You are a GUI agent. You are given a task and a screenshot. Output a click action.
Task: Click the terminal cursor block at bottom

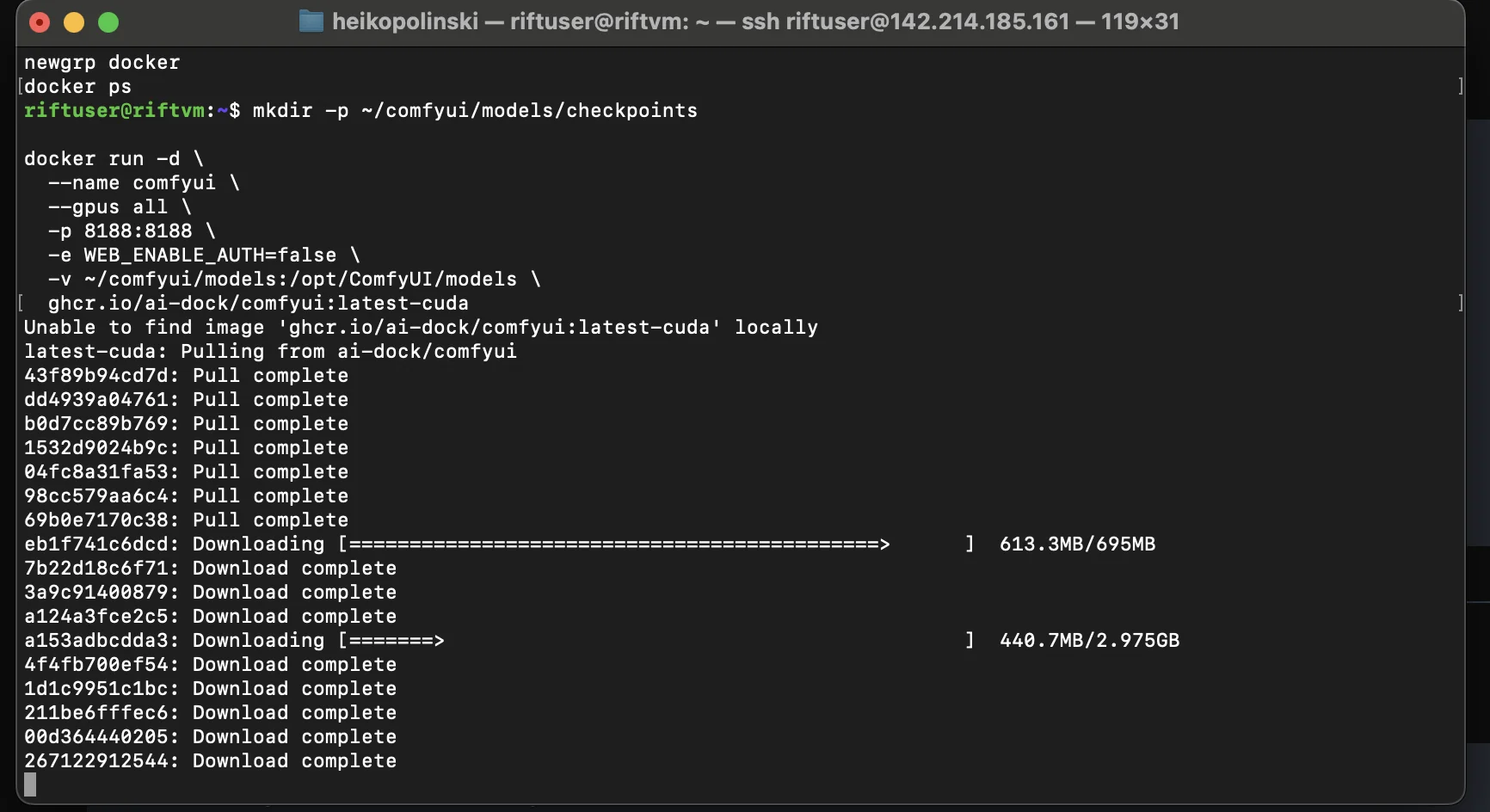pyautogui.click(x=31, y=783)
